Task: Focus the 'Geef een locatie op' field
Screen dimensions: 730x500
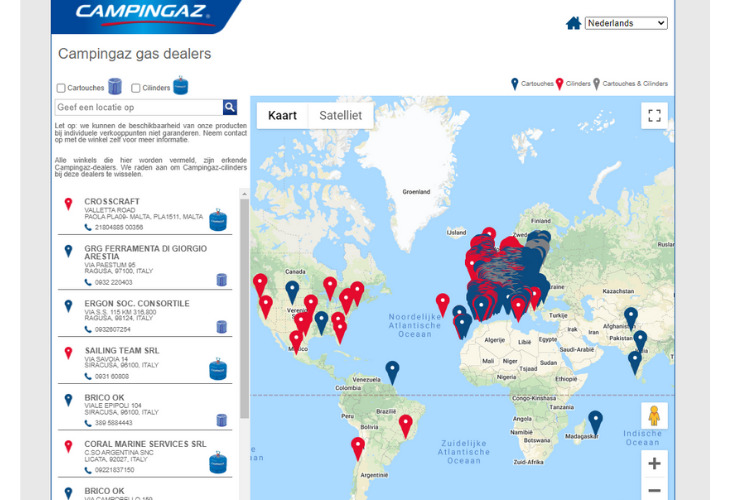Action: [x=139, y=107]
